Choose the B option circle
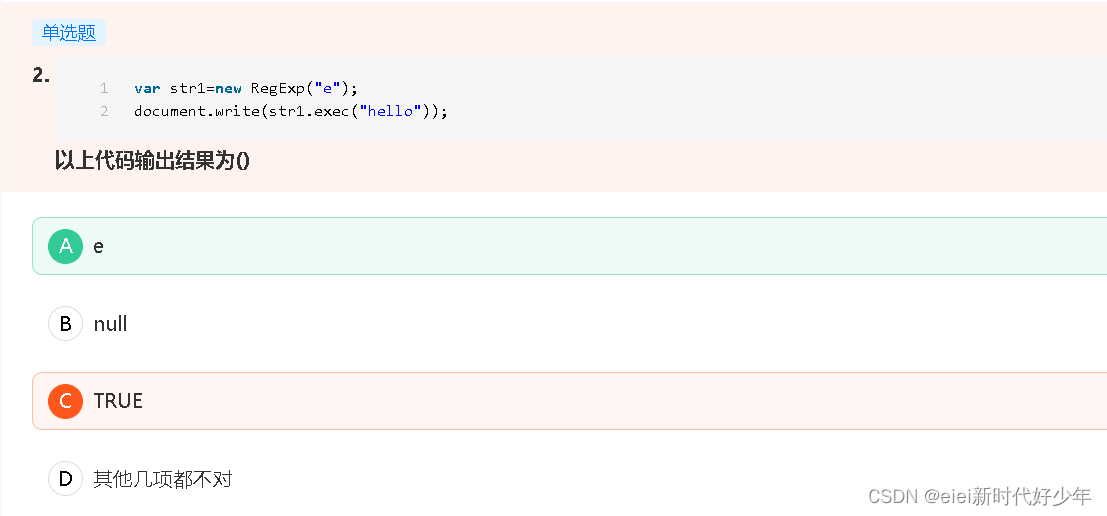Image resolution: width=1107 pixels, height=516 pixels. [x=66, y=323]
